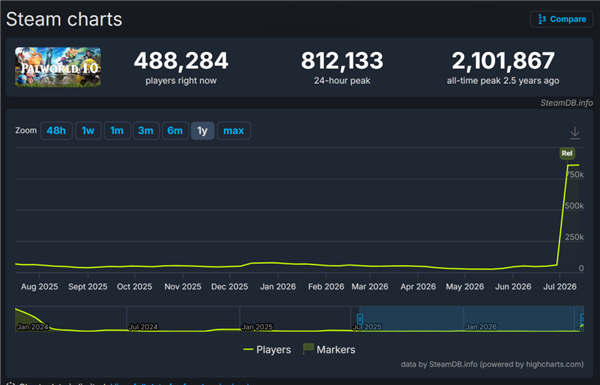This screenshot has width=600, height=385.
Task: Set chart zoom to 48h
Action: (56, 131)
